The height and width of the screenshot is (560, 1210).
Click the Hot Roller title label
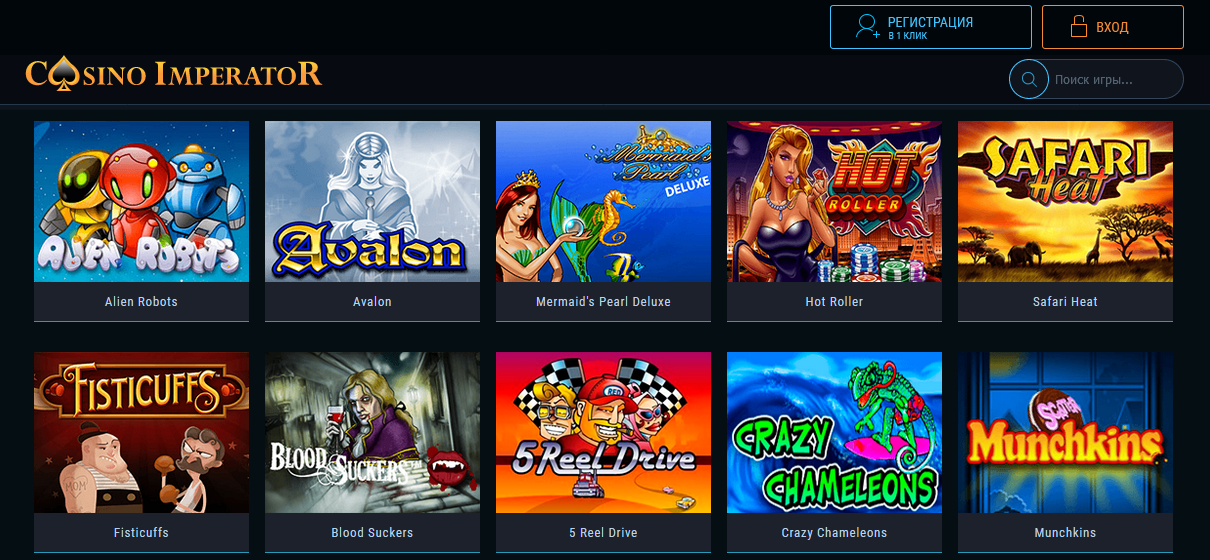[834, 302]
